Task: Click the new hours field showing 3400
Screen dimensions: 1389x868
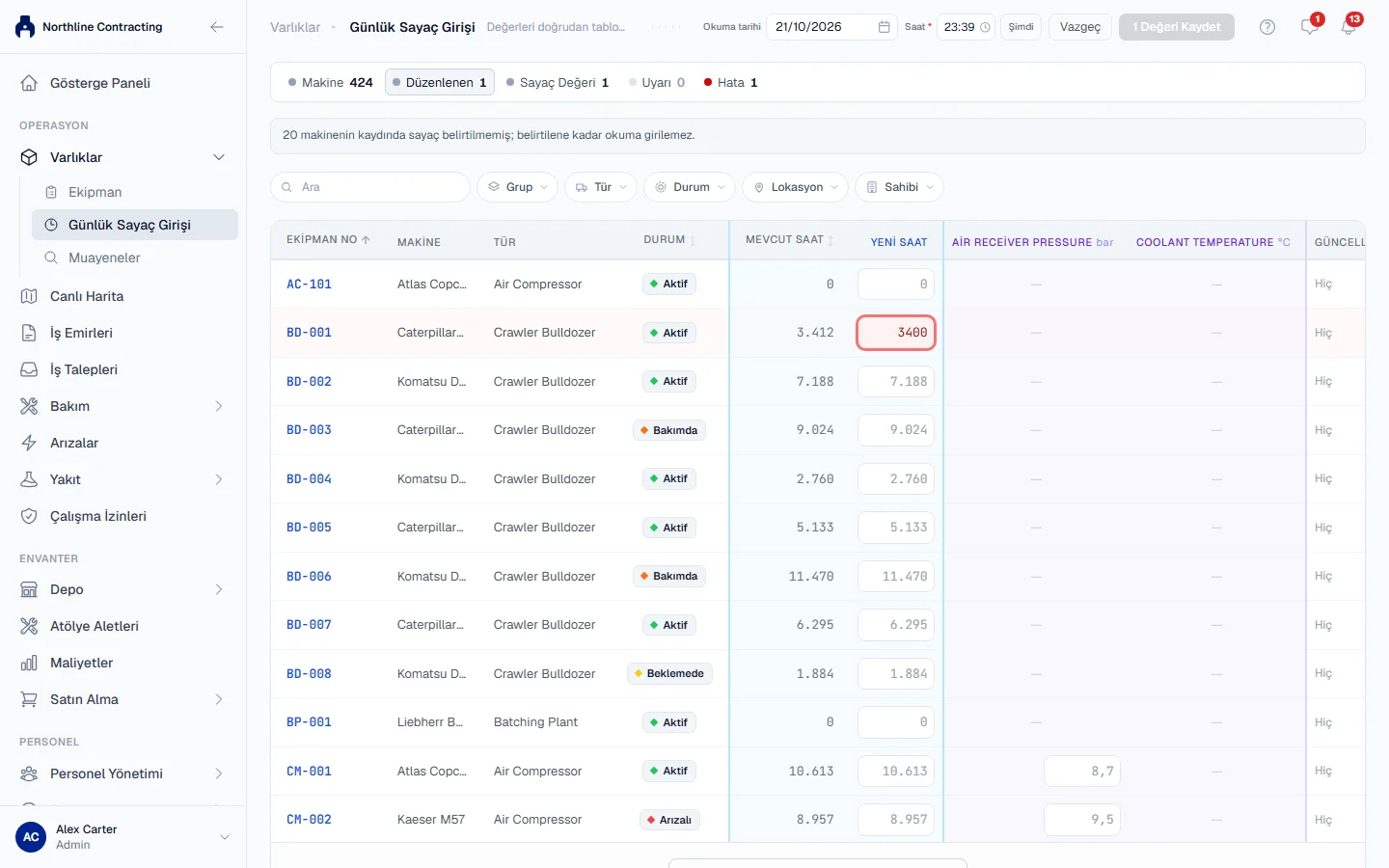Action: [x=896, y=333]
